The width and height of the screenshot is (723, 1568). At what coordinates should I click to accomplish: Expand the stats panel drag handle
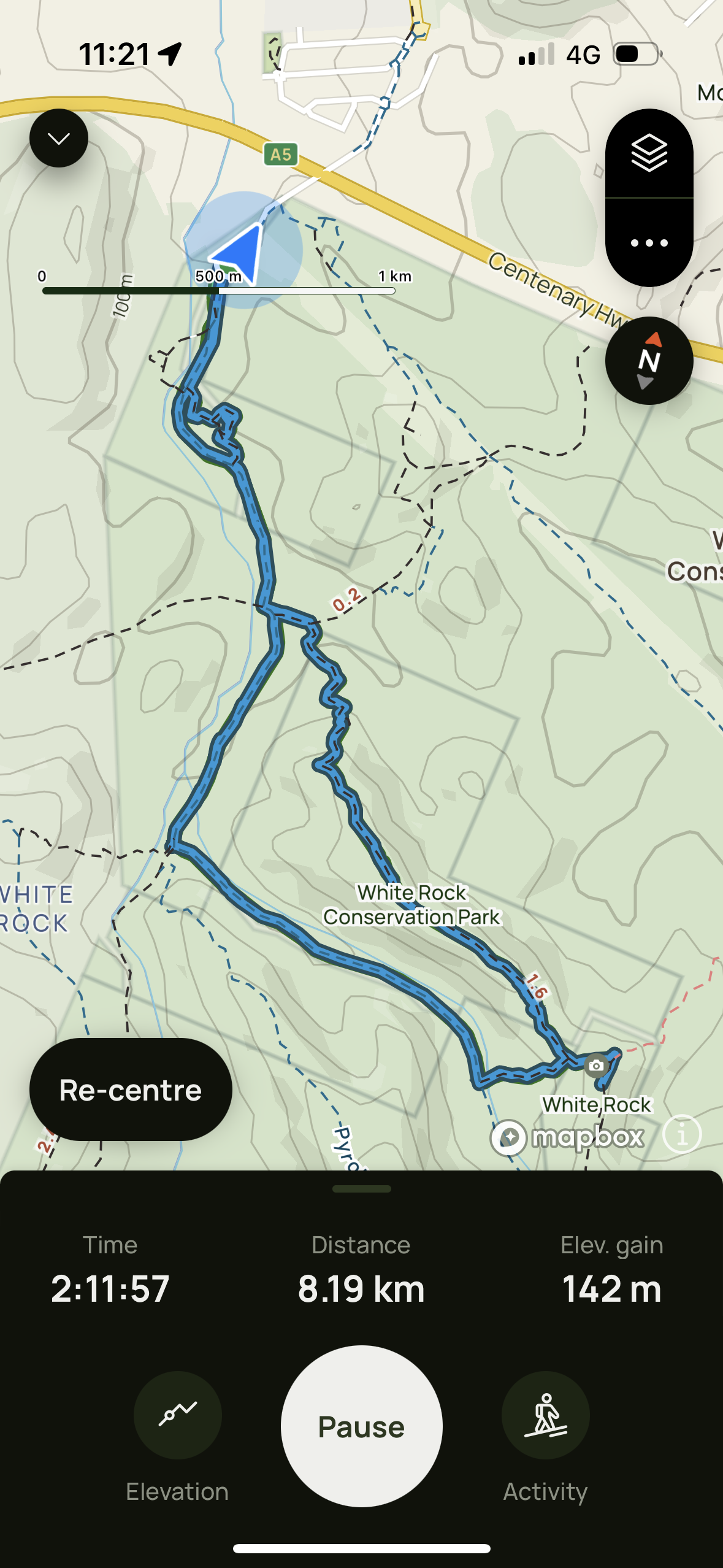362,1189
